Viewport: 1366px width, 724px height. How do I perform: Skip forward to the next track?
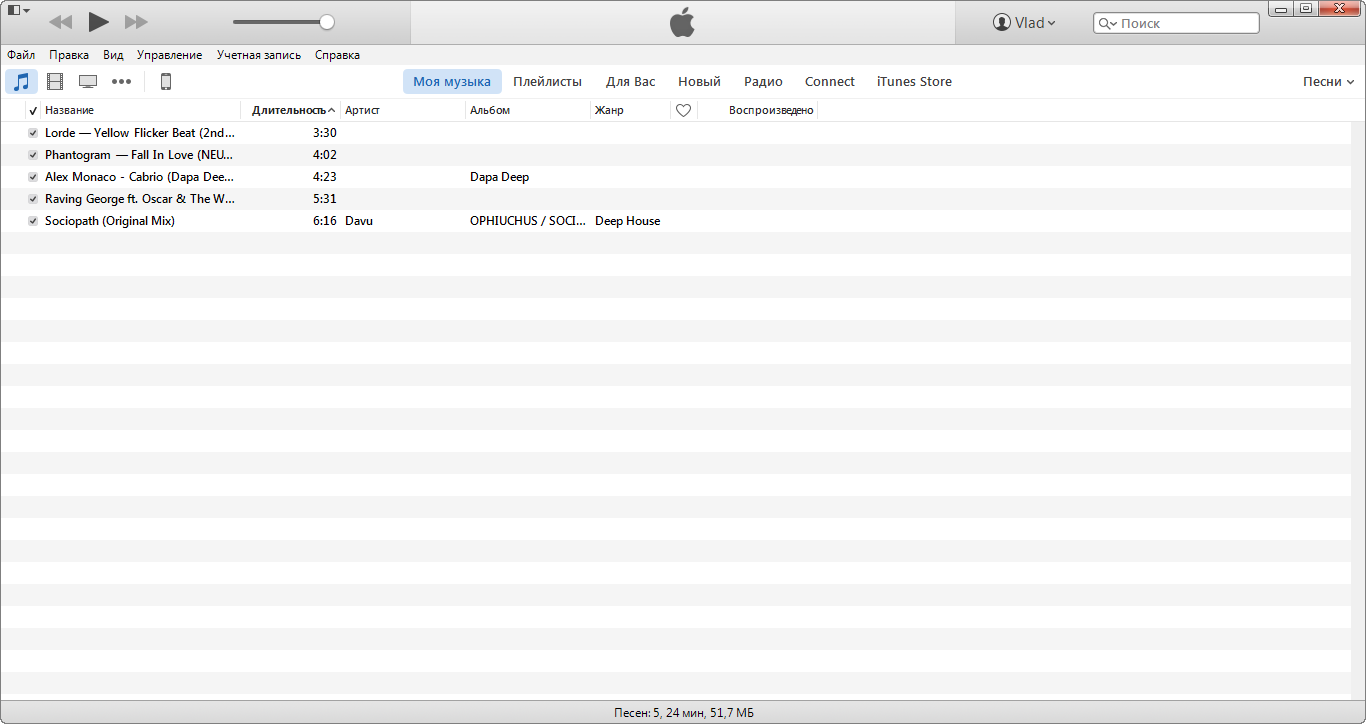pos(136,22)
